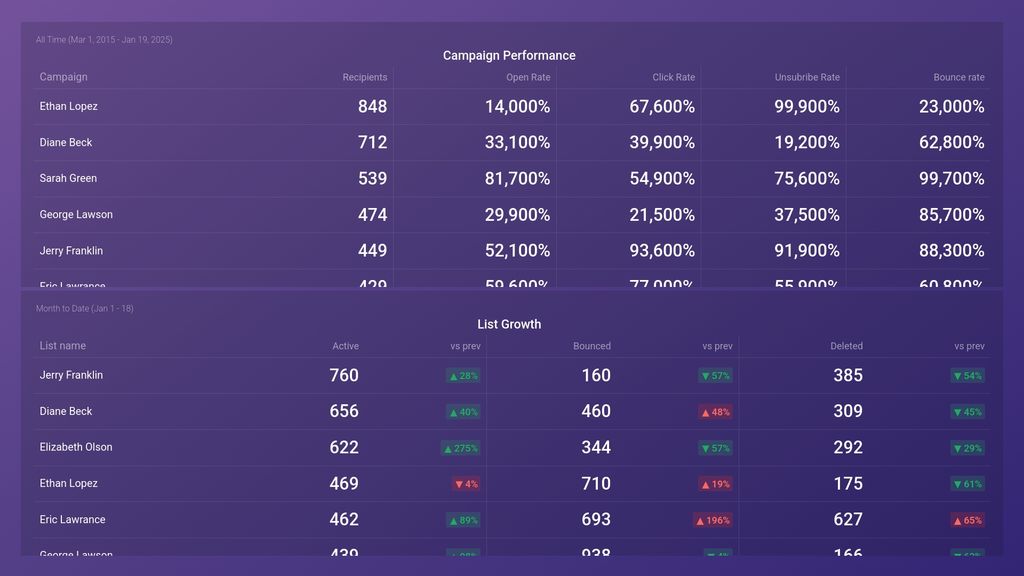Click open rate 14,000%
The width and height of the screenshot is (1024, 576).
tap(517, 106)
